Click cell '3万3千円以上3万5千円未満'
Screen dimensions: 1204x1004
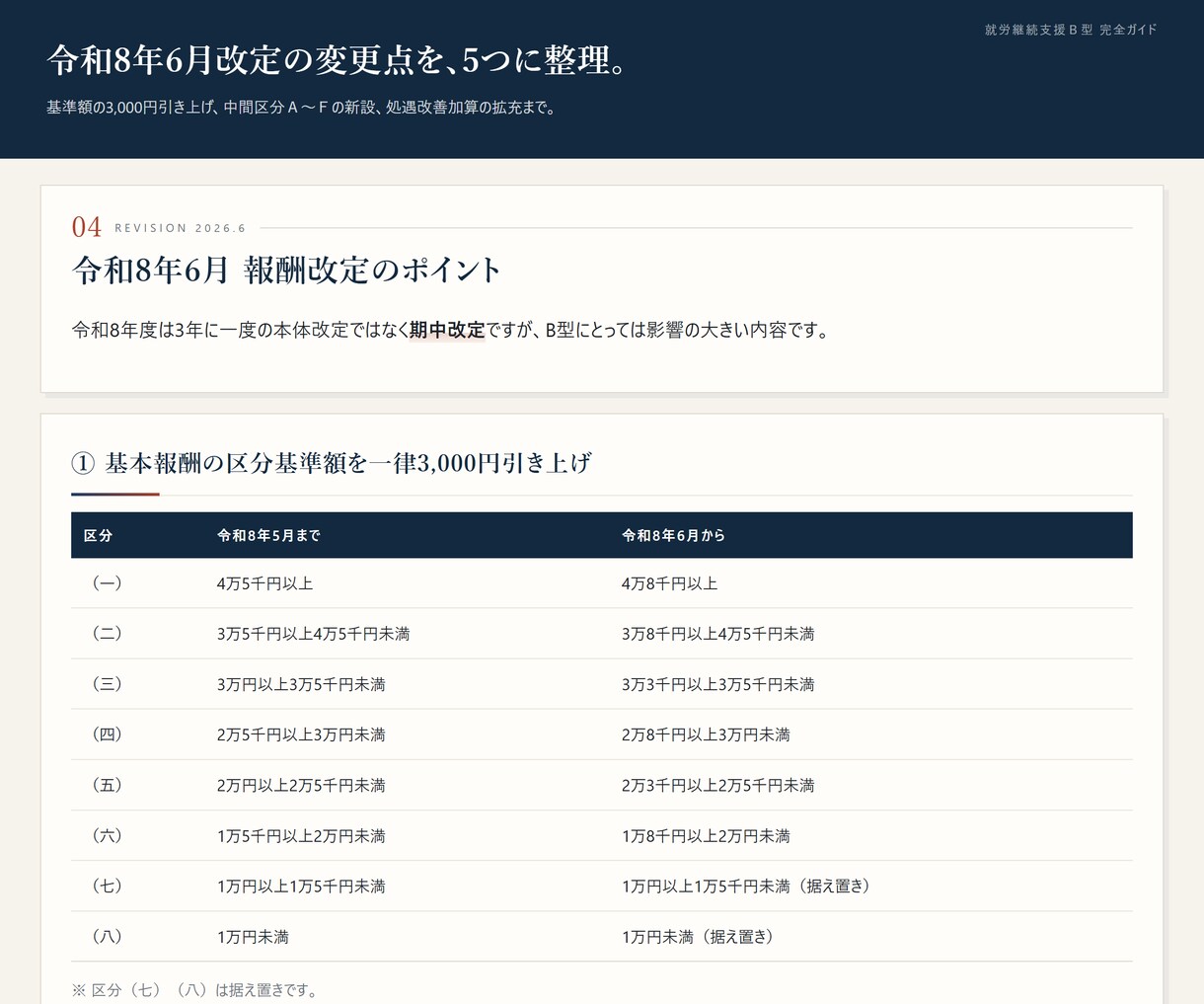[717, 684]
